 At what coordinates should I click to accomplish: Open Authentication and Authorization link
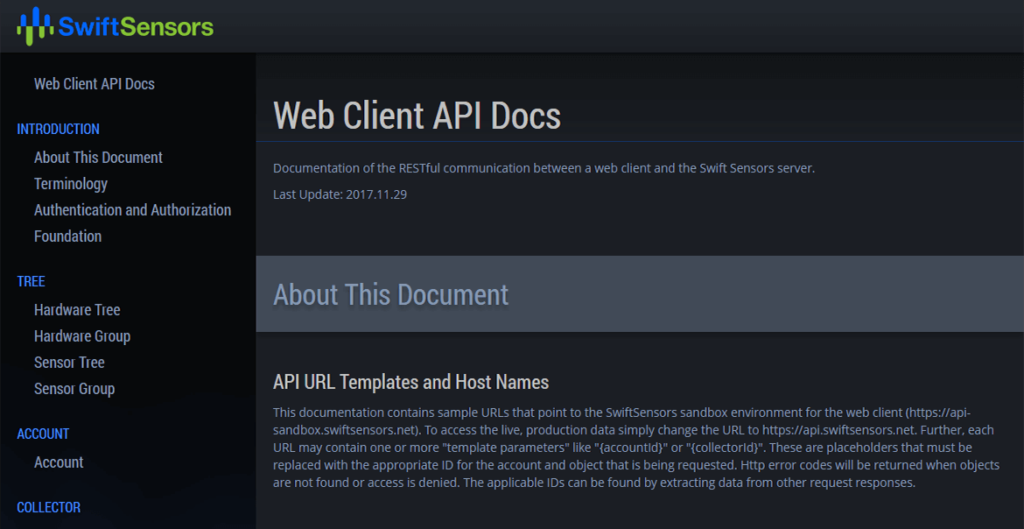coord(133,210)
